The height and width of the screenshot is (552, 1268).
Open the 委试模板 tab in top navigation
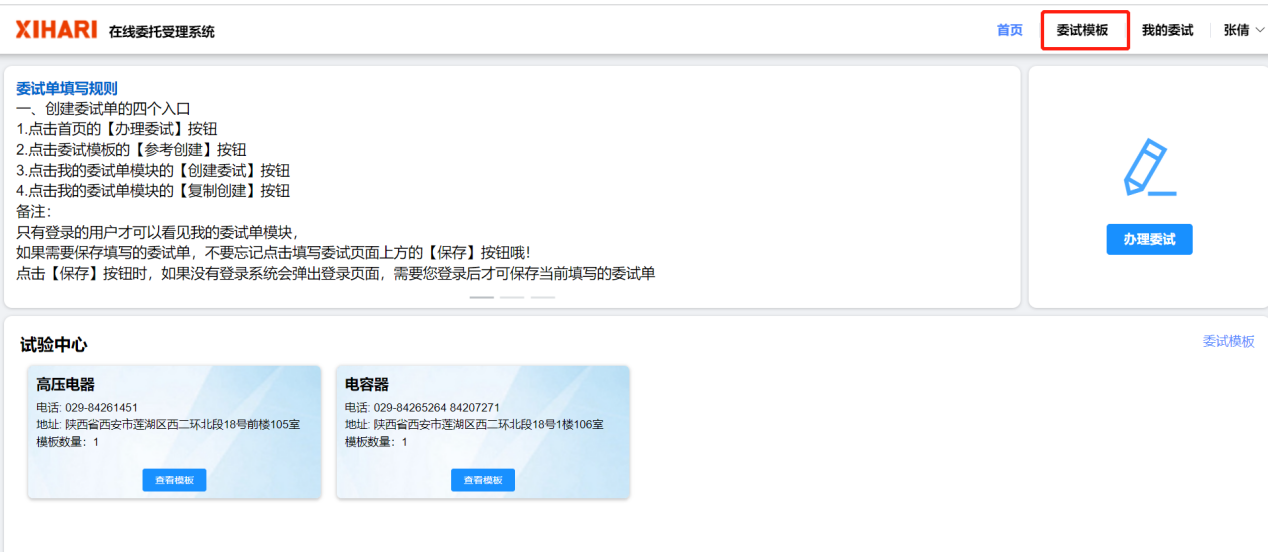pos(1082,30)
